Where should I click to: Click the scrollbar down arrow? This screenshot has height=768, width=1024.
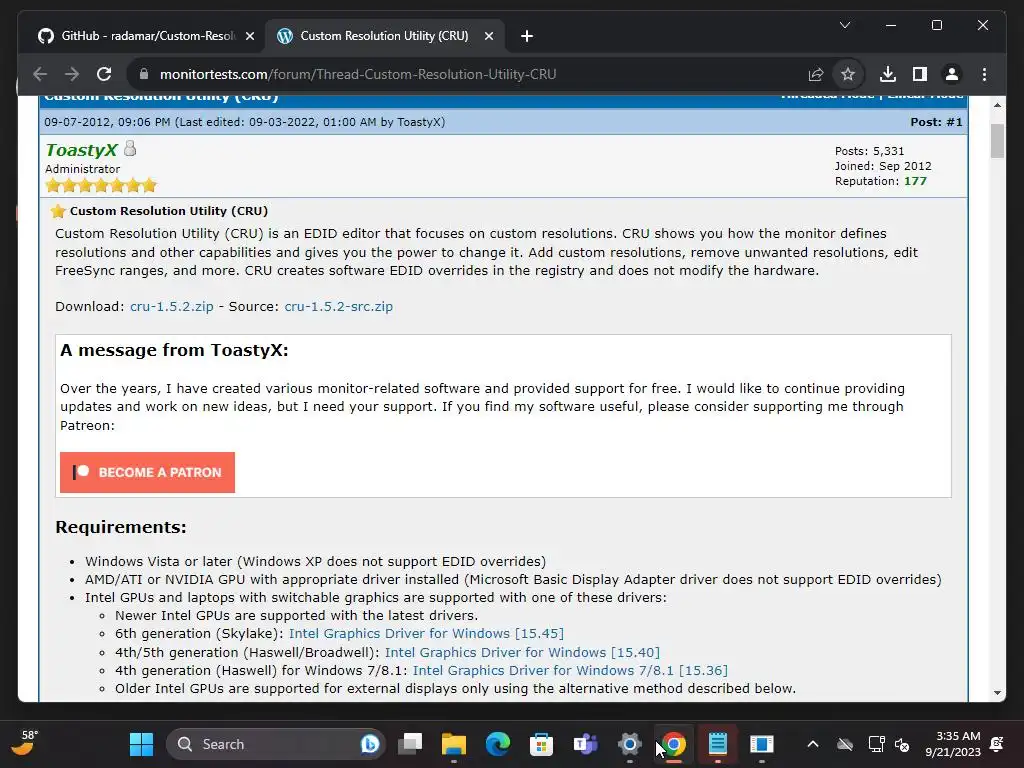click(x=997, y=693)
